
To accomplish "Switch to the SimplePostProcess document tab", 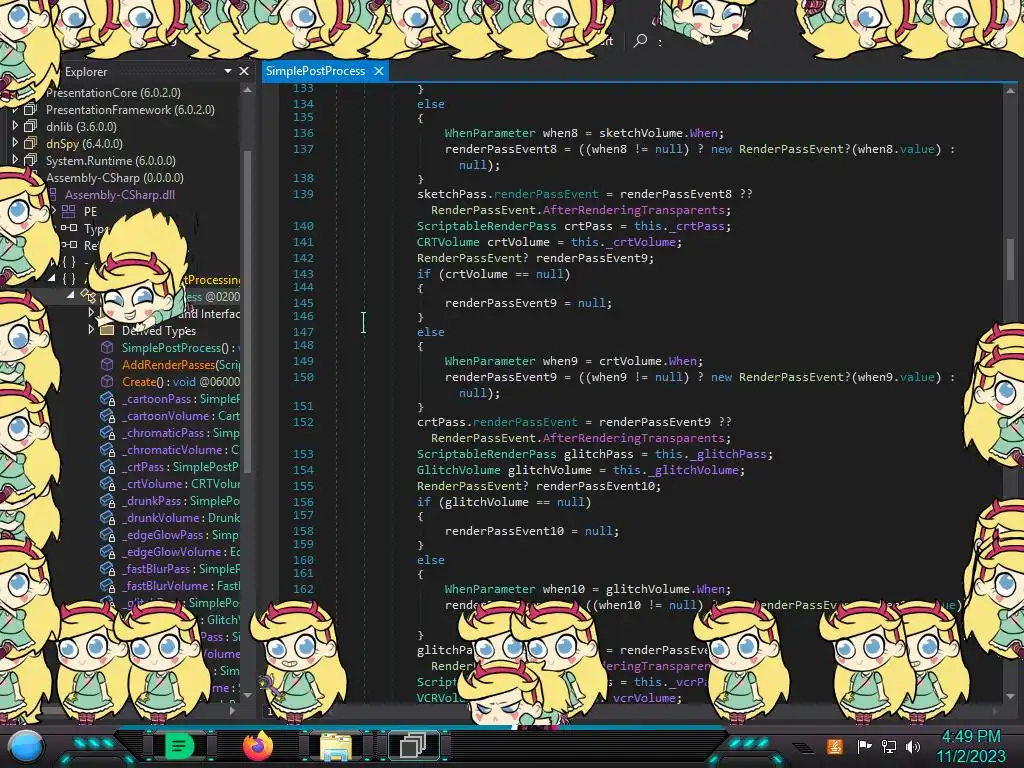I will 315,71.
